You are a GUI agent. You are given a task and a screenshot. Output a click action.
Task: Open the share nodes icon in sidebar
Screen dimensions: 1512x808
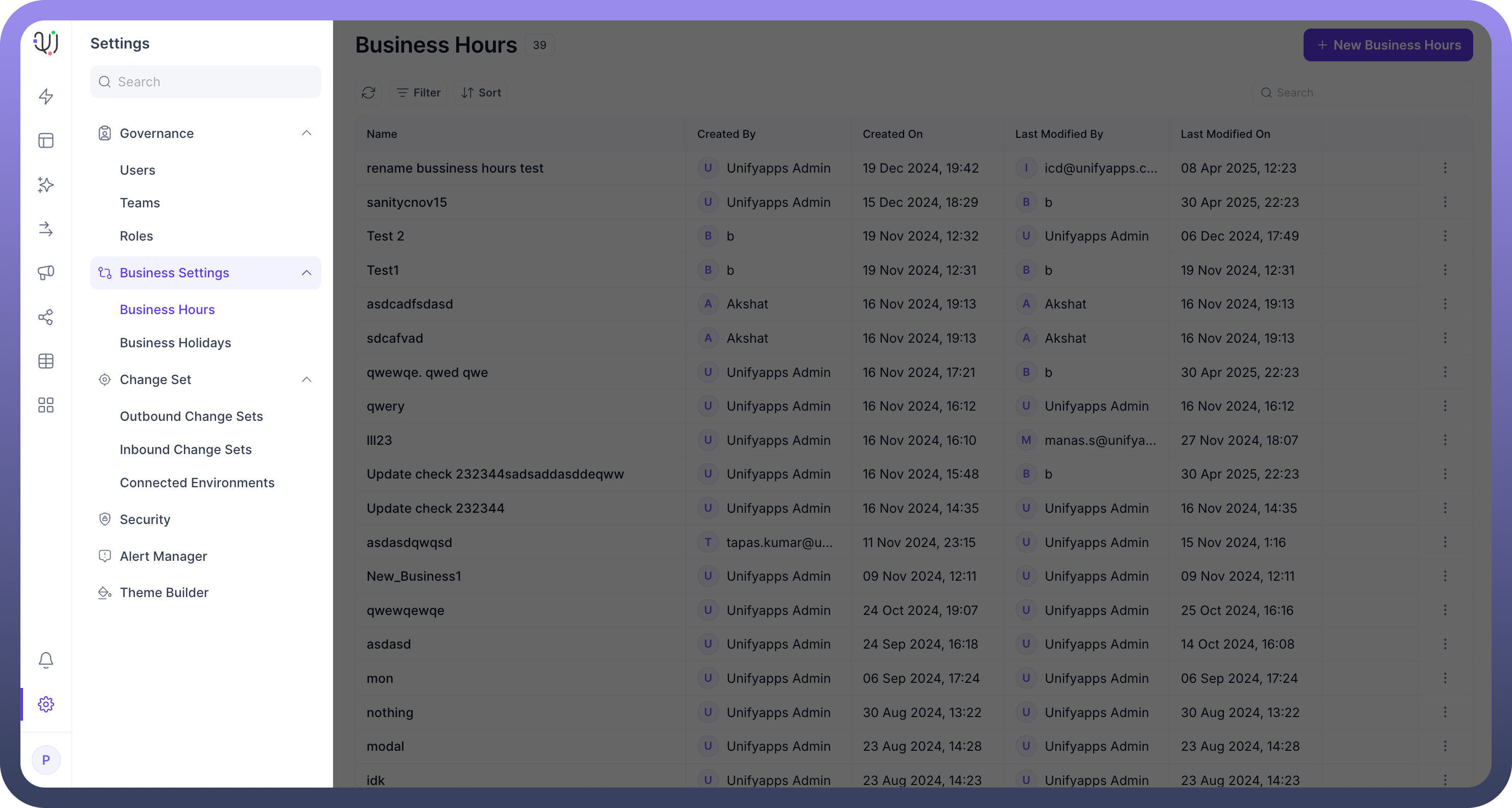point(46,317)
